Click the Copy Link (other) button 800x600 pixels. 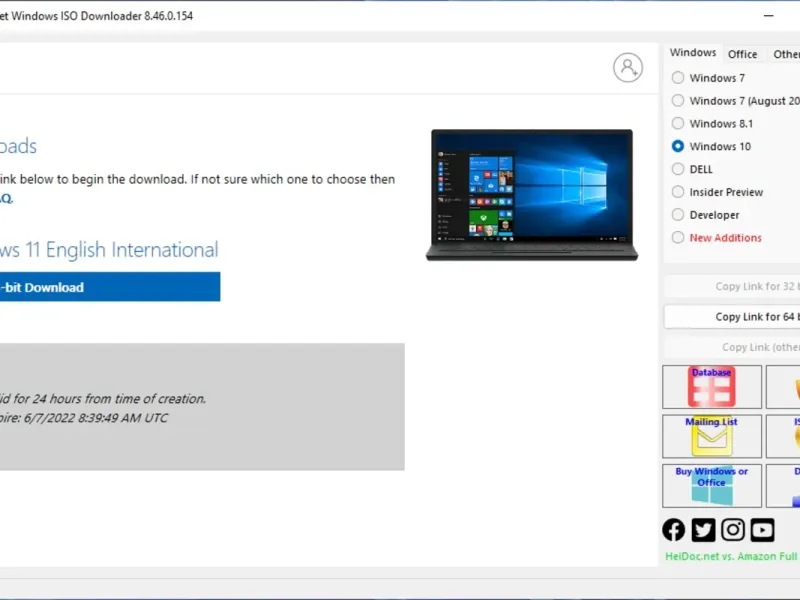click(732, 347)
